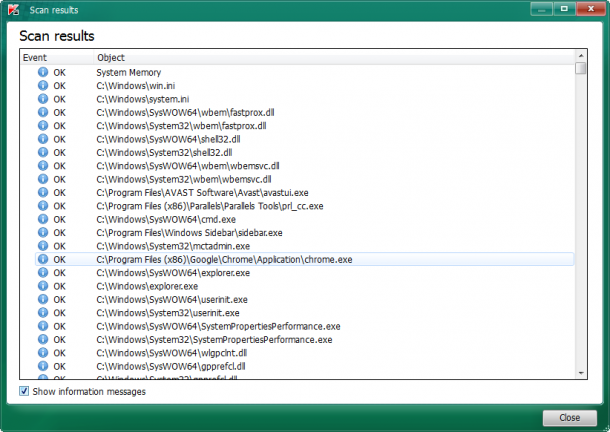Image resolution: width=610 pixels, height=432 pixels.
Task: Click scrollbar down arrow in results list
Action: [581, 373]
